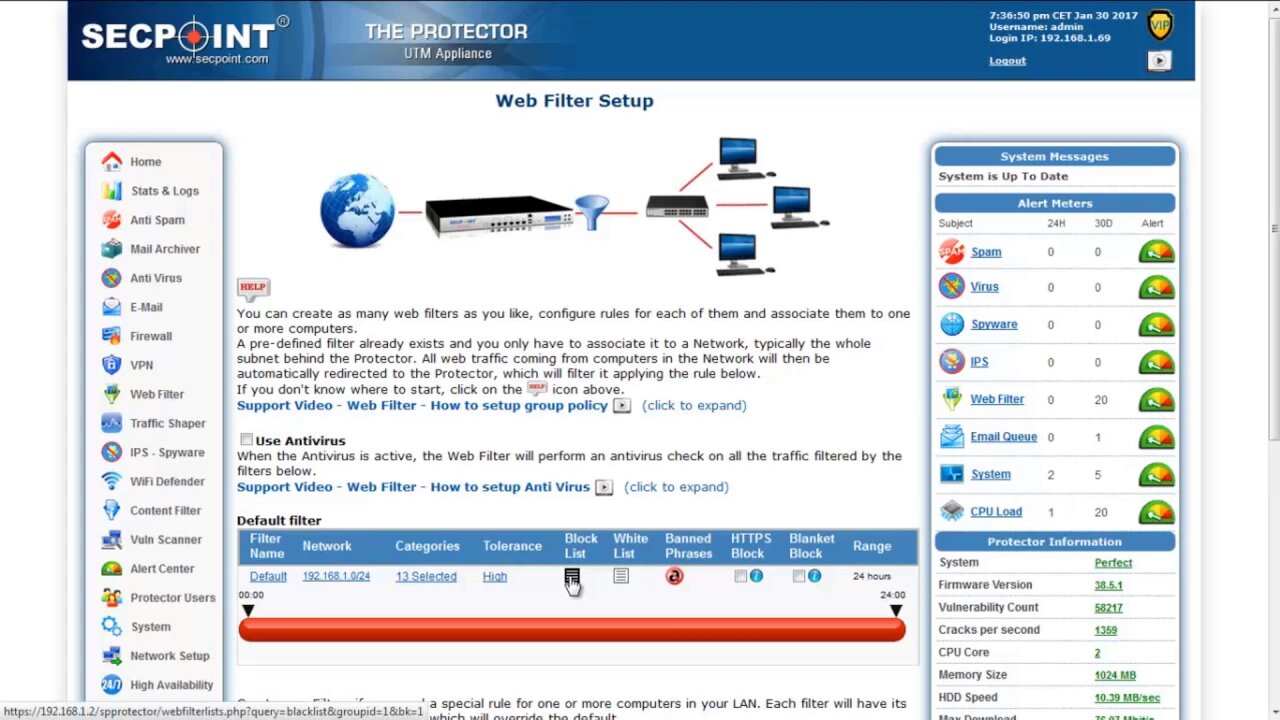
Task: Open the IPS alert meter link
Action: [979, 362]
